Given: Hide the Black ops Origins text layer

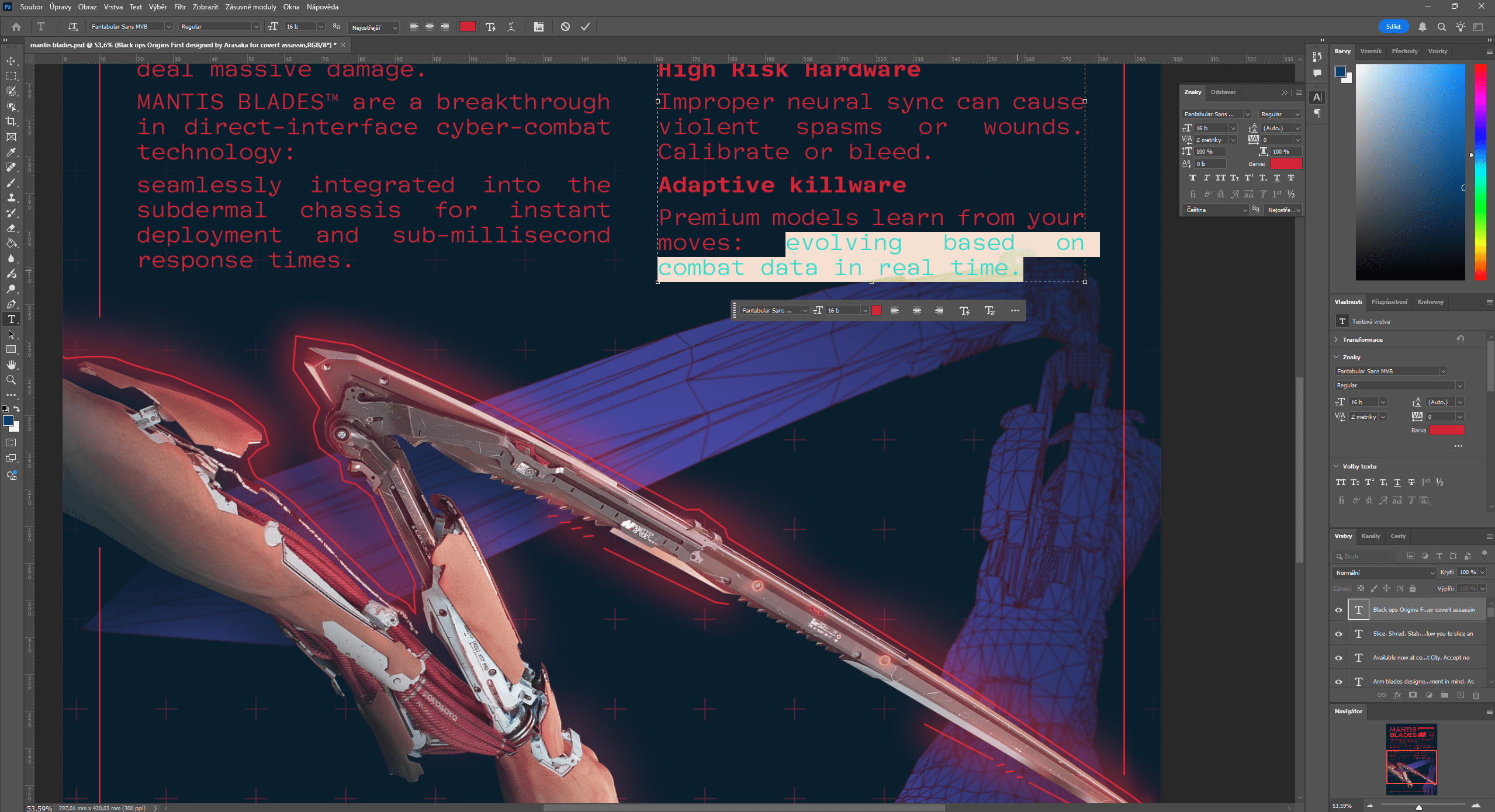Looking at the screenshot, I should [1339, 610].
